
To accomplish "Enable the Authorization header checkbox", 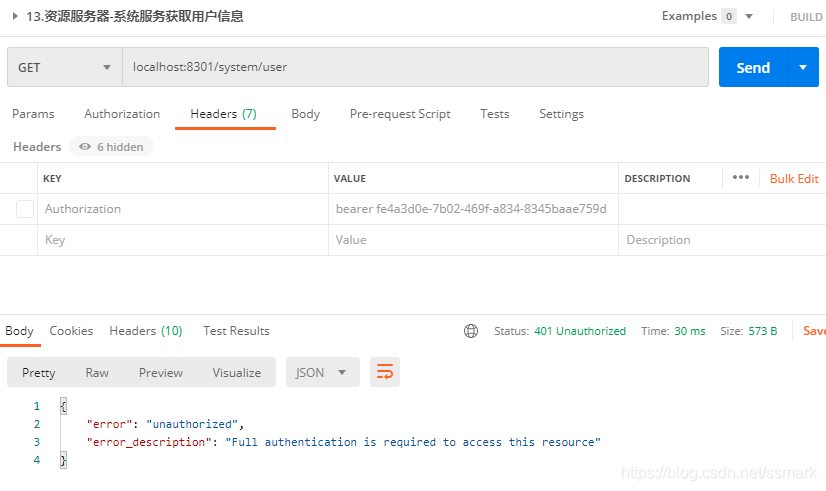I will 25,209.
